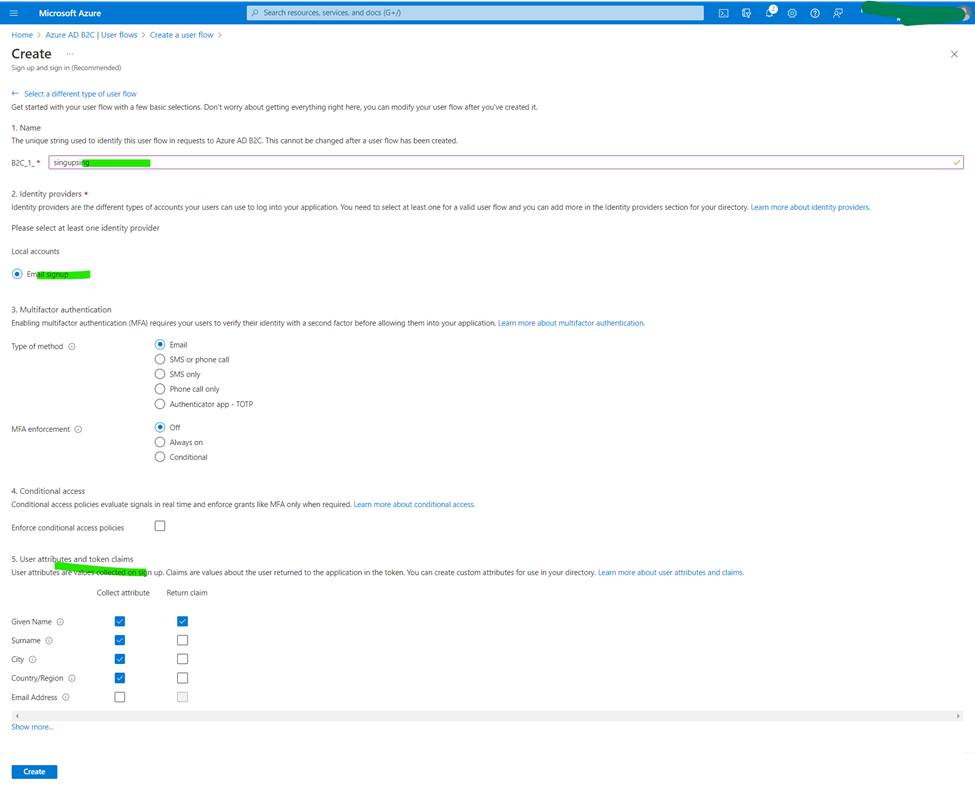975x790 pixels.
Task: Toggle City collect attribute checkbox
Action: coord(120,659)
